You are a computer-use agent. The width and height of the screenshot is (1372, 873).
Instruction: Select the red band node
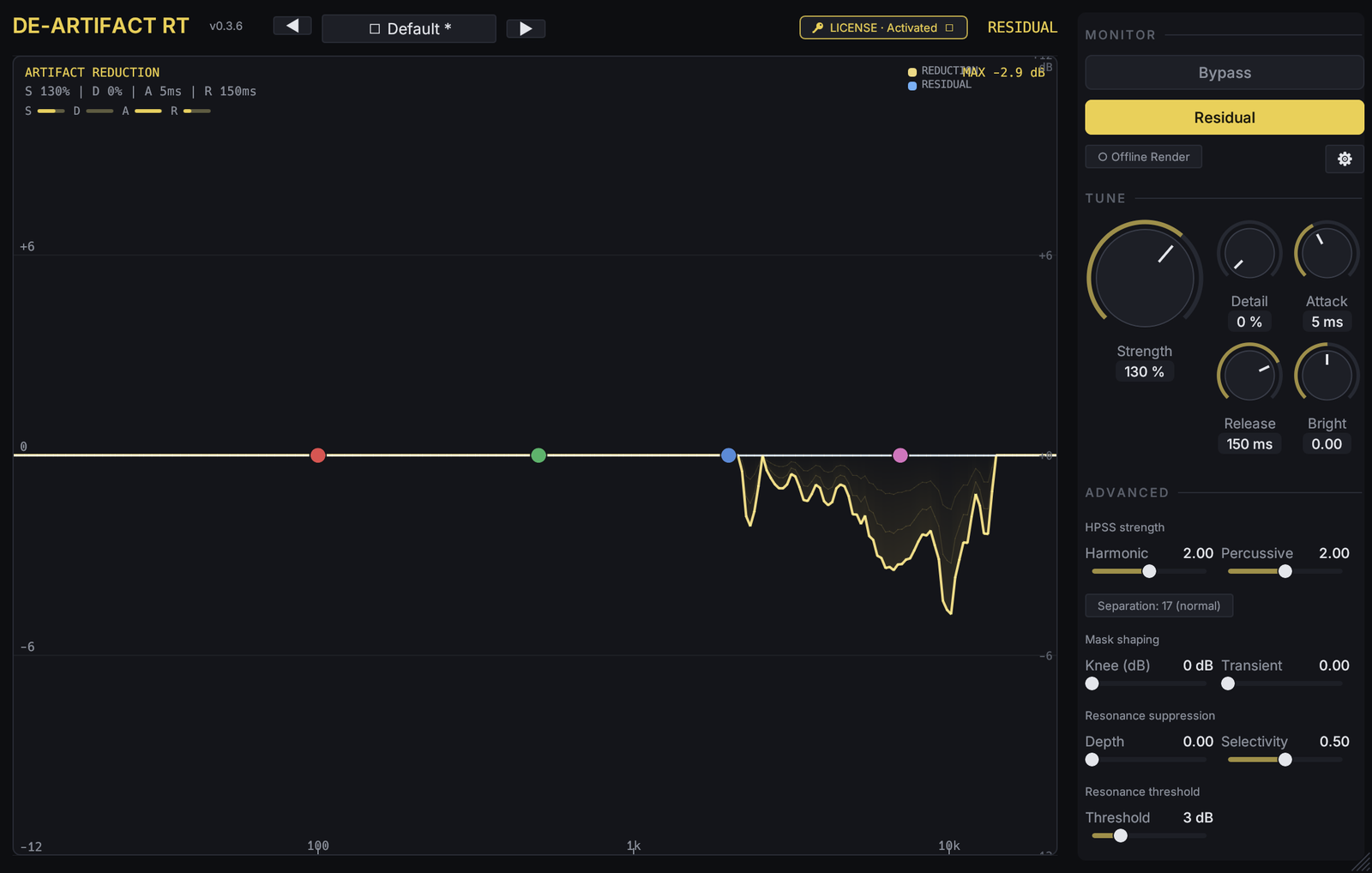click(x=318, y=455)
